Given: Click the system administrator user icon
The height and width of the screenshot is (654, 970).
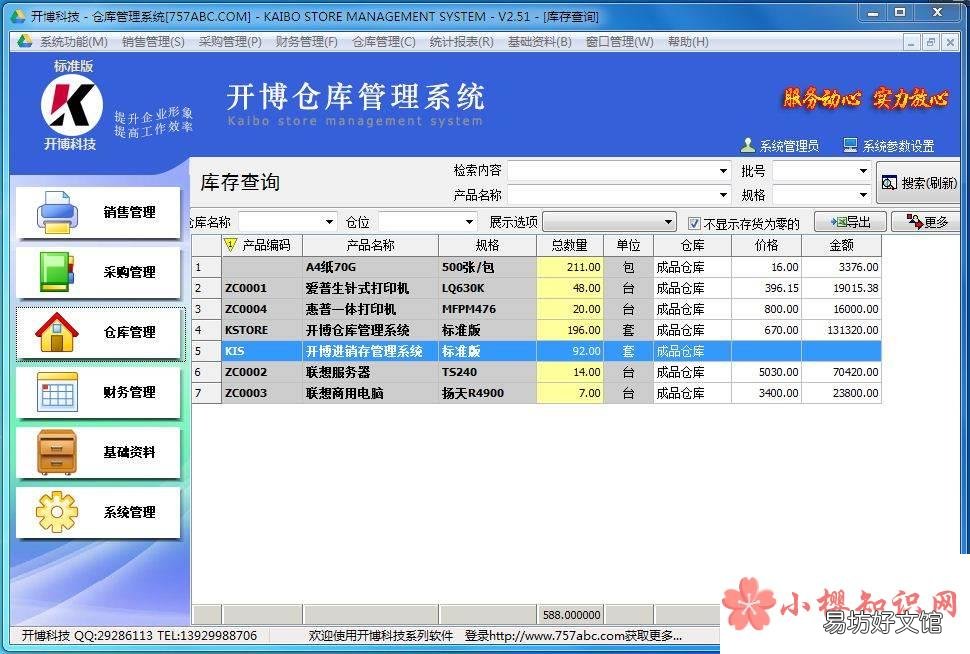Looking at the screenshot, I should point(747,145).
